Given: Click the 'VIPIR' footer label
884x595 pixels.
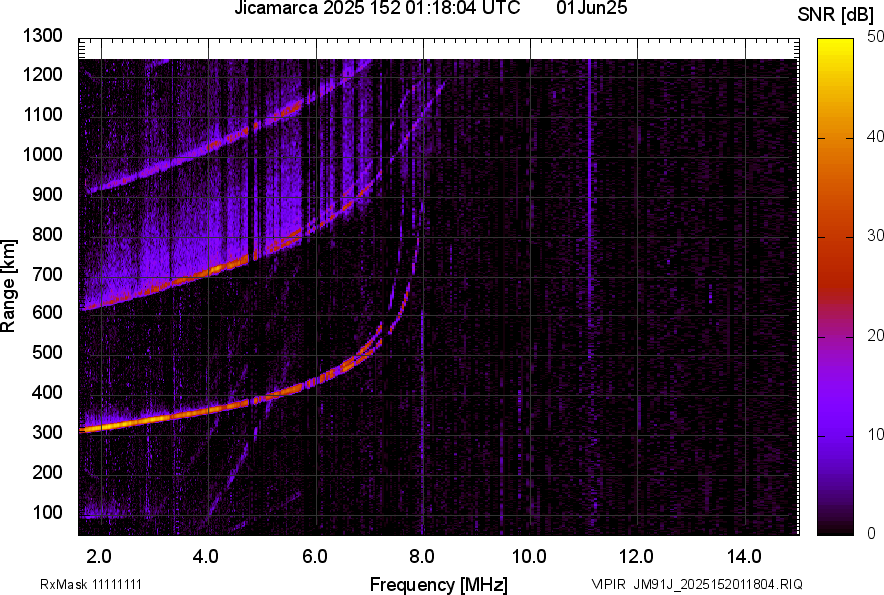Looking at the screenshot, I should pyautogui.click(x=608, y=584).
